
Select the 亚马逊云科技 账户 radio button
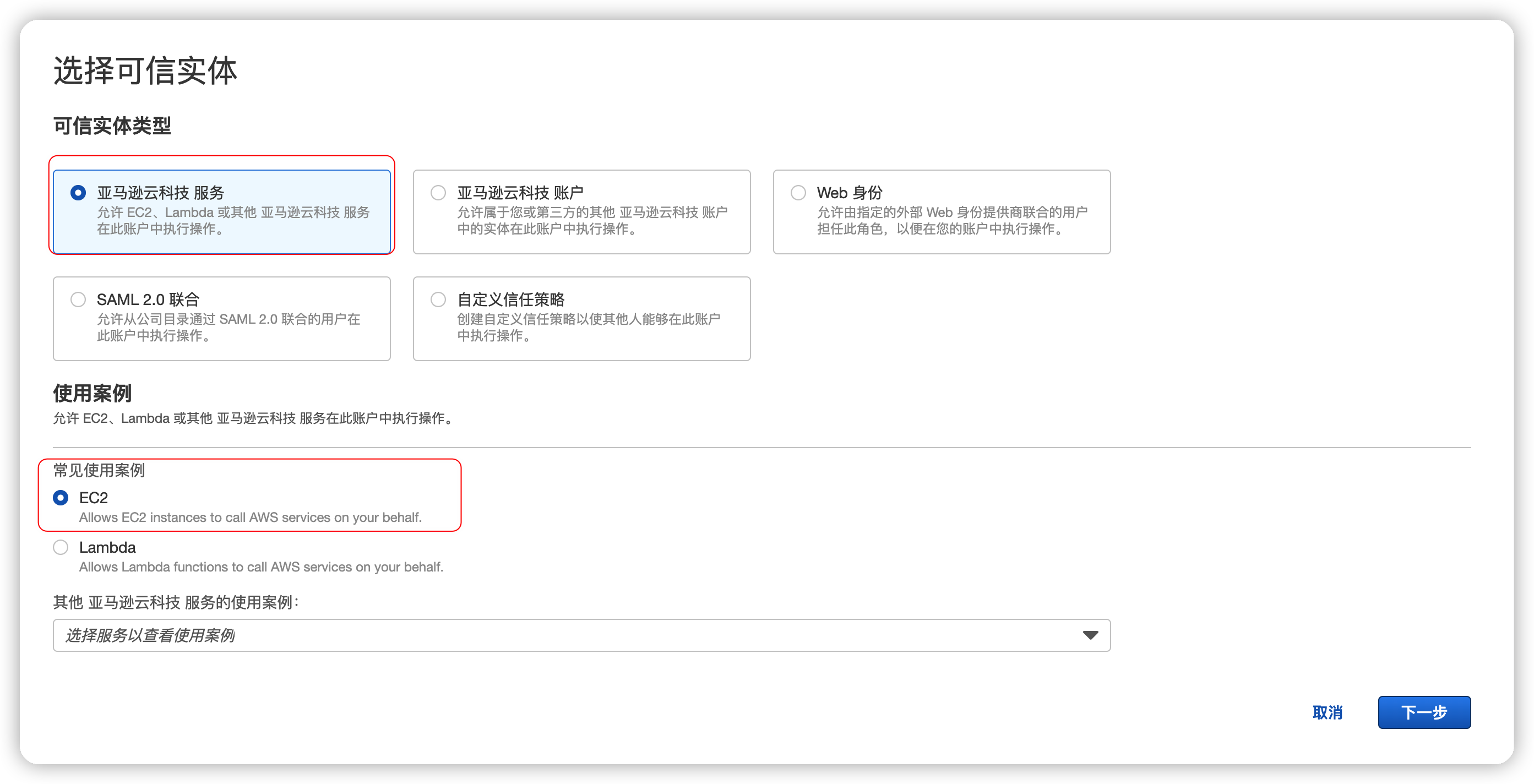[x=438, y=192]
